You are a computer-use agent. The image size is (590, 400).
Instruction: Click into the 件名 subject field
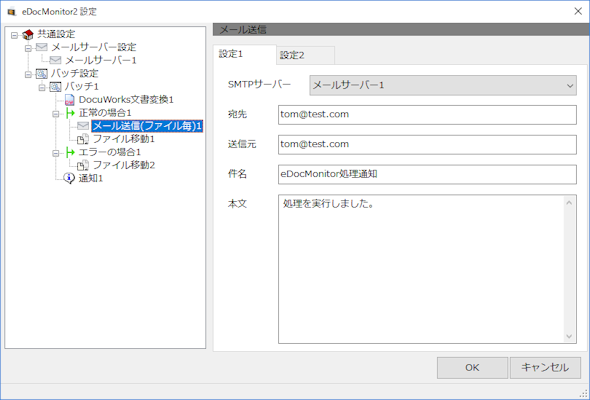click(x=427, y=174)
